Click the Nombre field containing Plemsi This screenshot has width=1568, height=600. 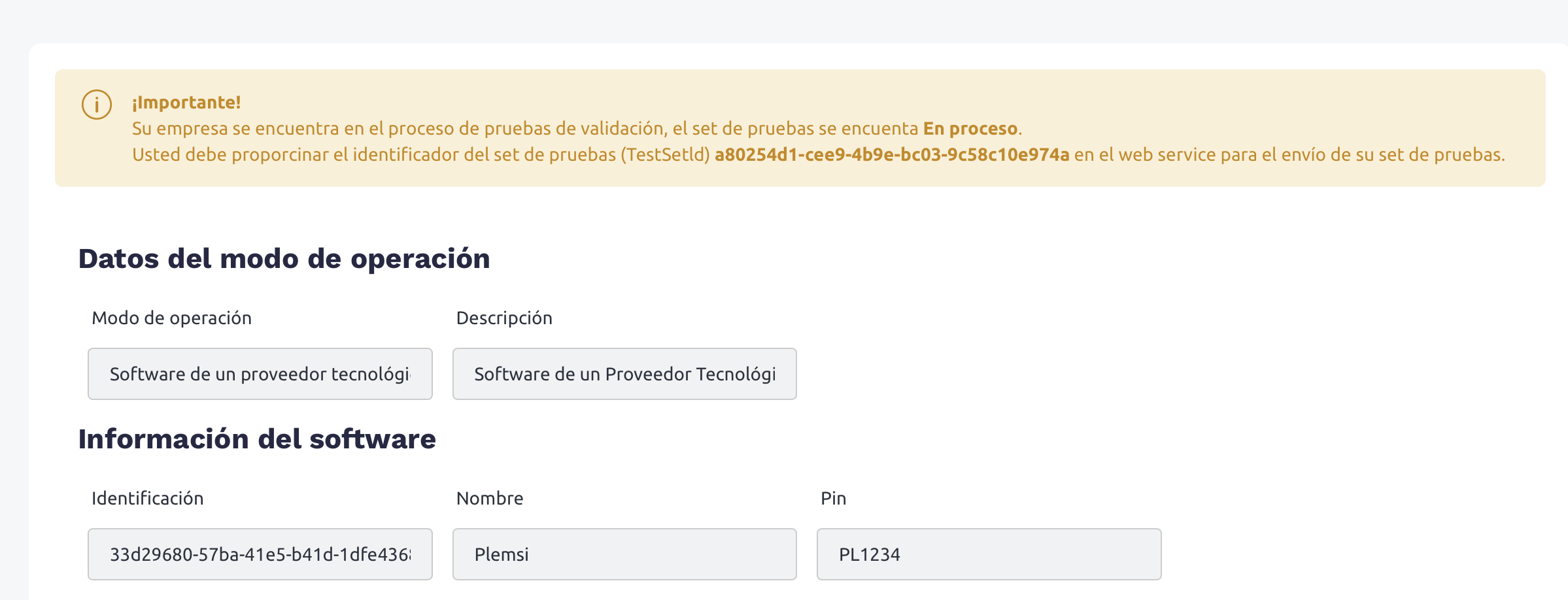tap(624, 554)
